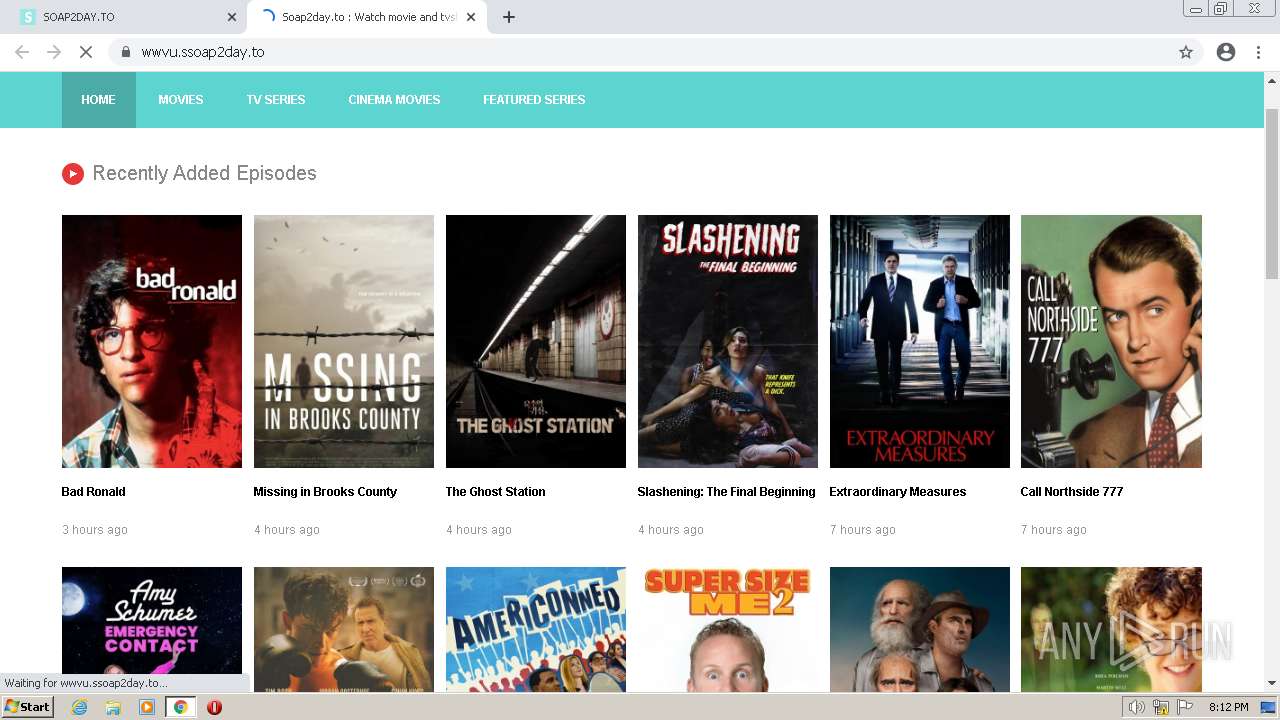Open Call Northside 777 poster
Screen dimensions: 1280x720
pos(1111,341)
